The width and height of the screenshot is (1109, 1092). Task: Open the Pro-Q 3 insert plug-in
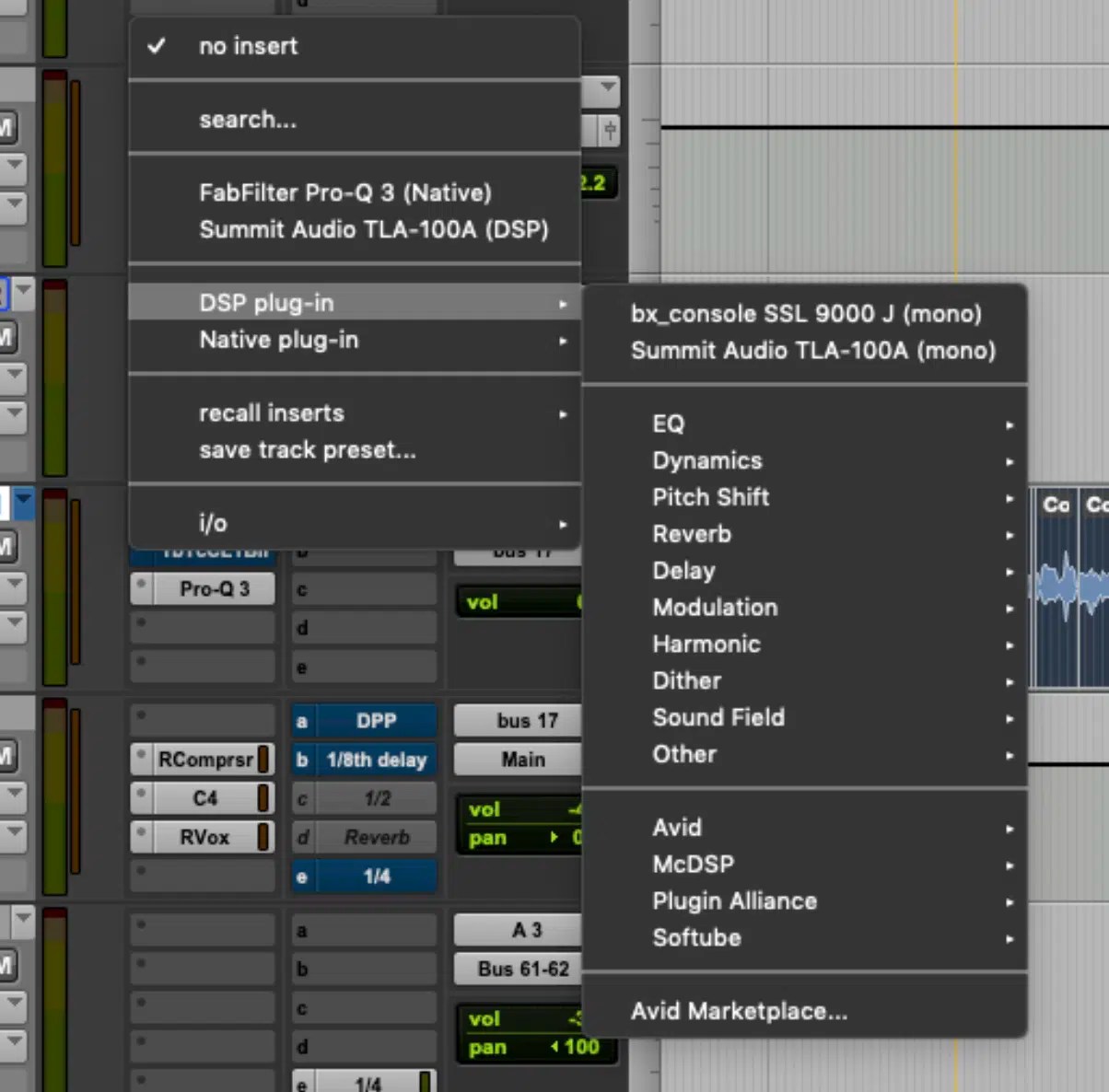tap(214, 589)
